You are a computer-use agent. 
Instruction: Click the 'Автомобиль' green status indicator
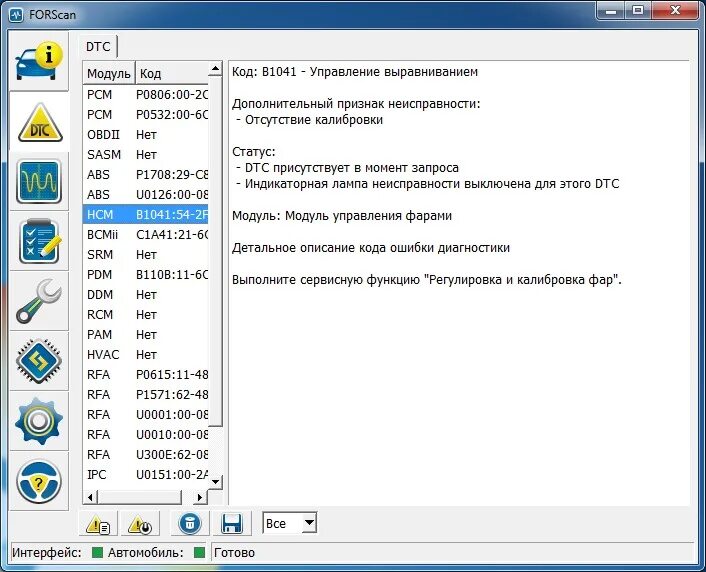point(199,552)
